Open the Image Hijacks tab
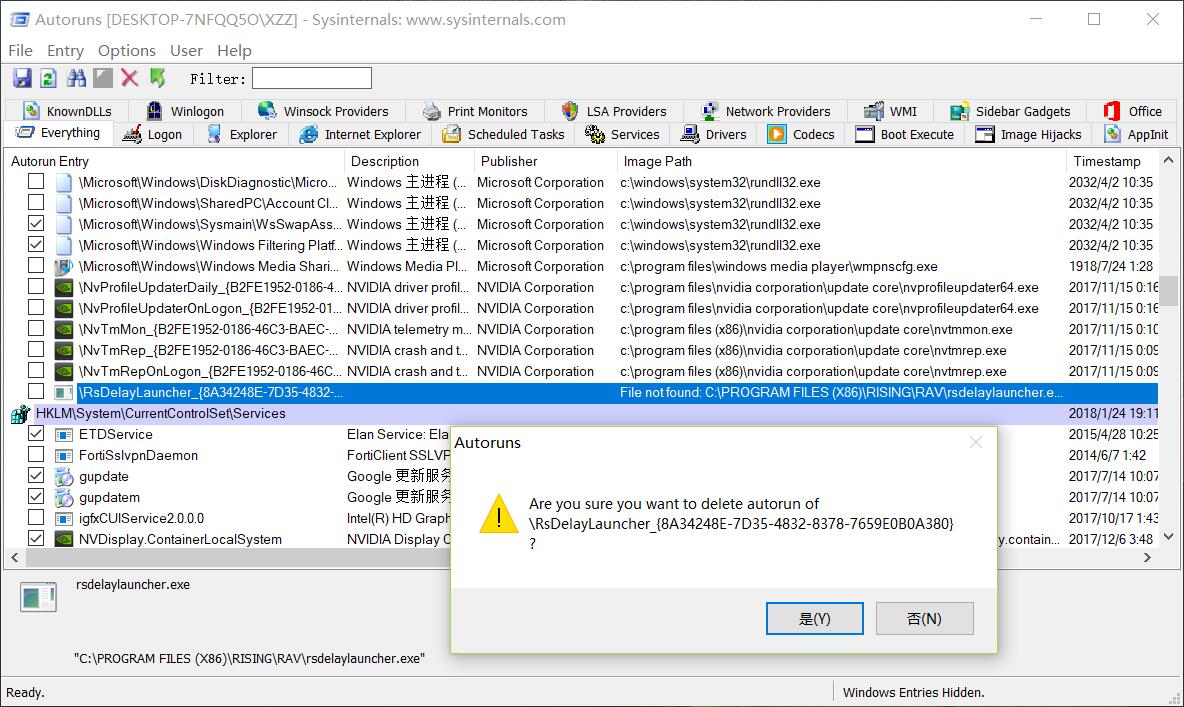Screen dimensions: 1184x707 1029,134
